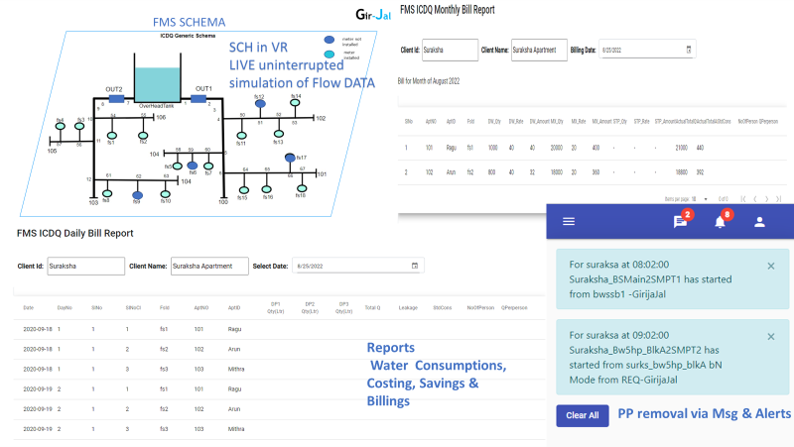The height and width of the screenshot is (447, 794).
Task: Click the Gir-Jal logo
Action: pyautogui.click(x=373, y=14)
